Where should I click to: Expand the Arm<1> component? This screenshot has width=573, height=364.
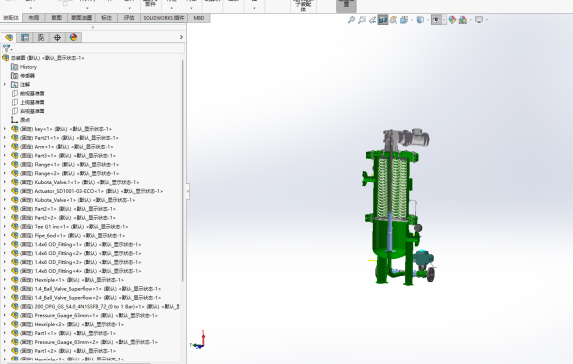click(5, 147)
